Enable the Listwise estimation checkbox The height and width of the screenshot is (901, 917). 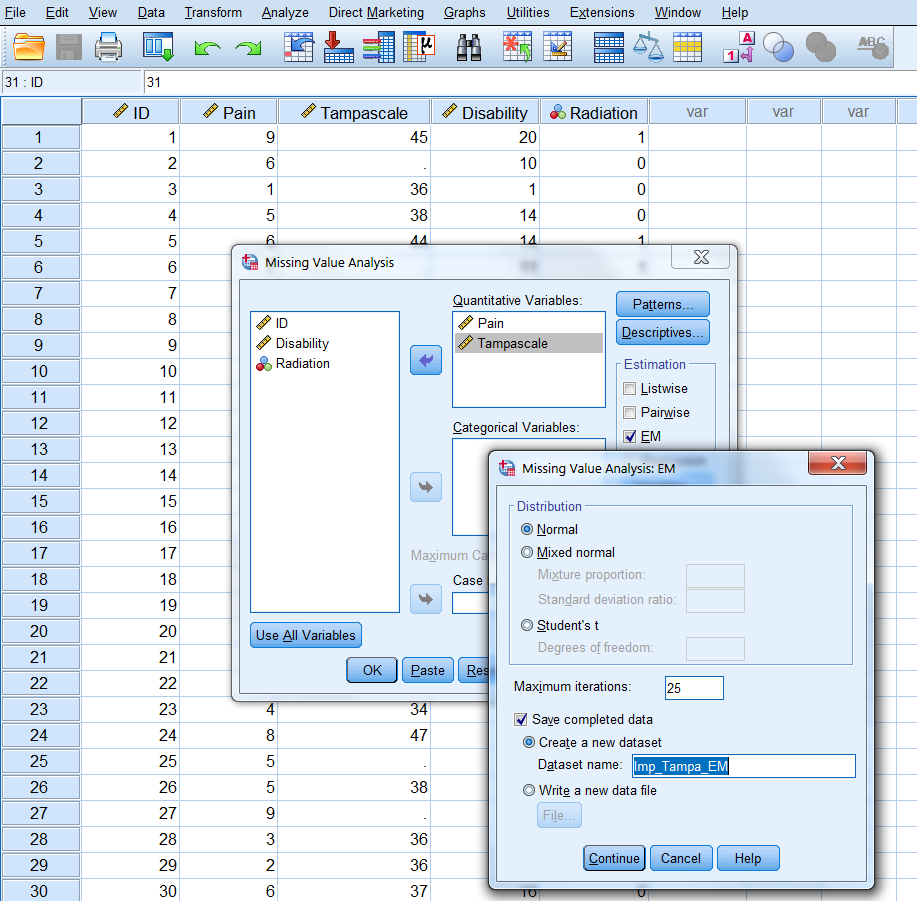(x=630, y=389)
